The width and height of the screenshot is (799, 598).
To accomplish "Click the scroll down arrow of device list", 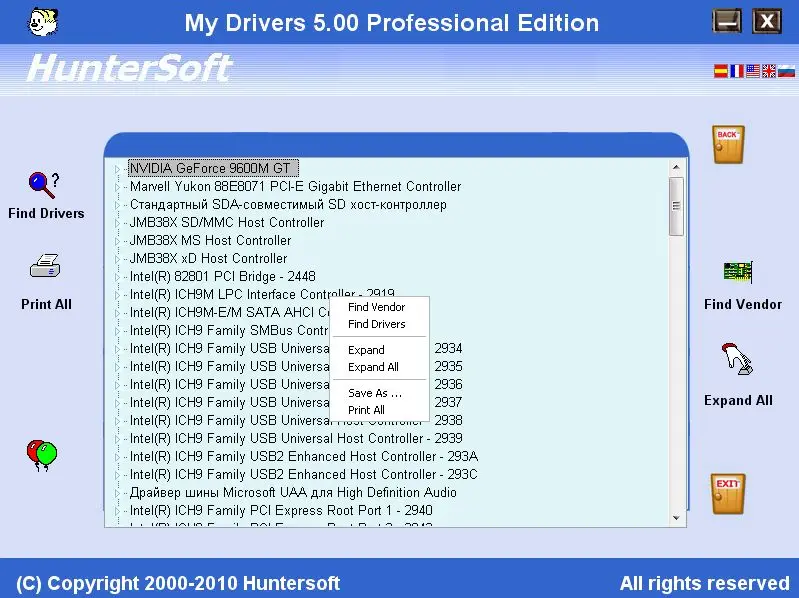I will pos(676,518).
